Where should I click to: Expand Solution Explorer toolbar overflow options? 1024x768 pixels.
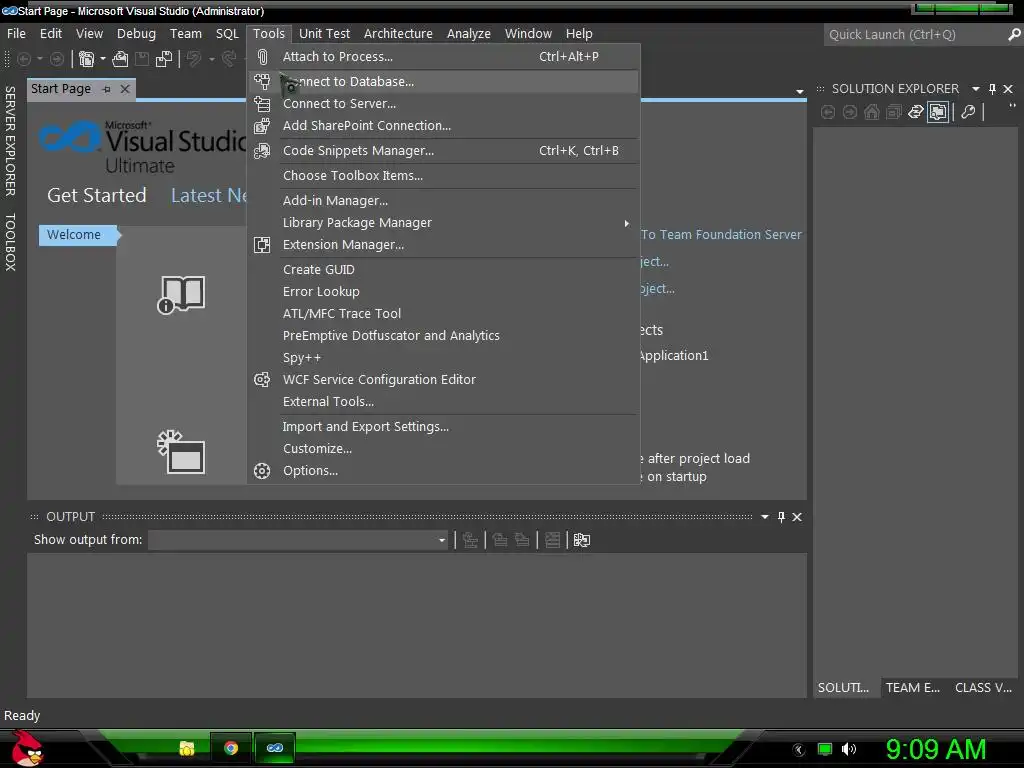1012,106
